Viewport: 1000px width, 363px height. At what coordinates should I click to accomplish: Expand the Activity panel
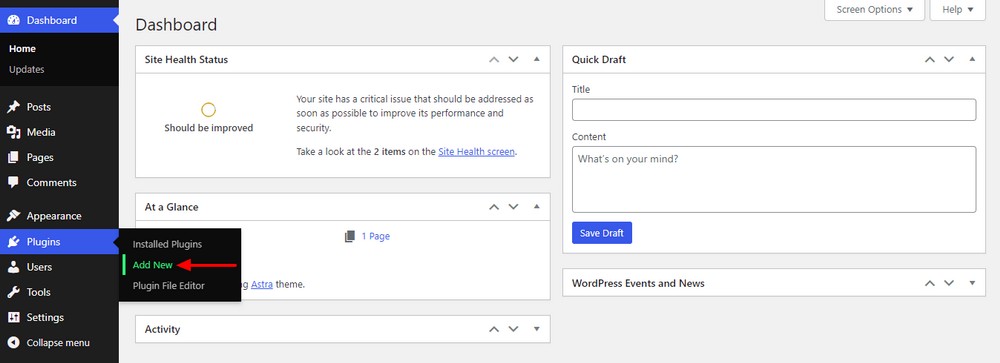coord(536,329)
